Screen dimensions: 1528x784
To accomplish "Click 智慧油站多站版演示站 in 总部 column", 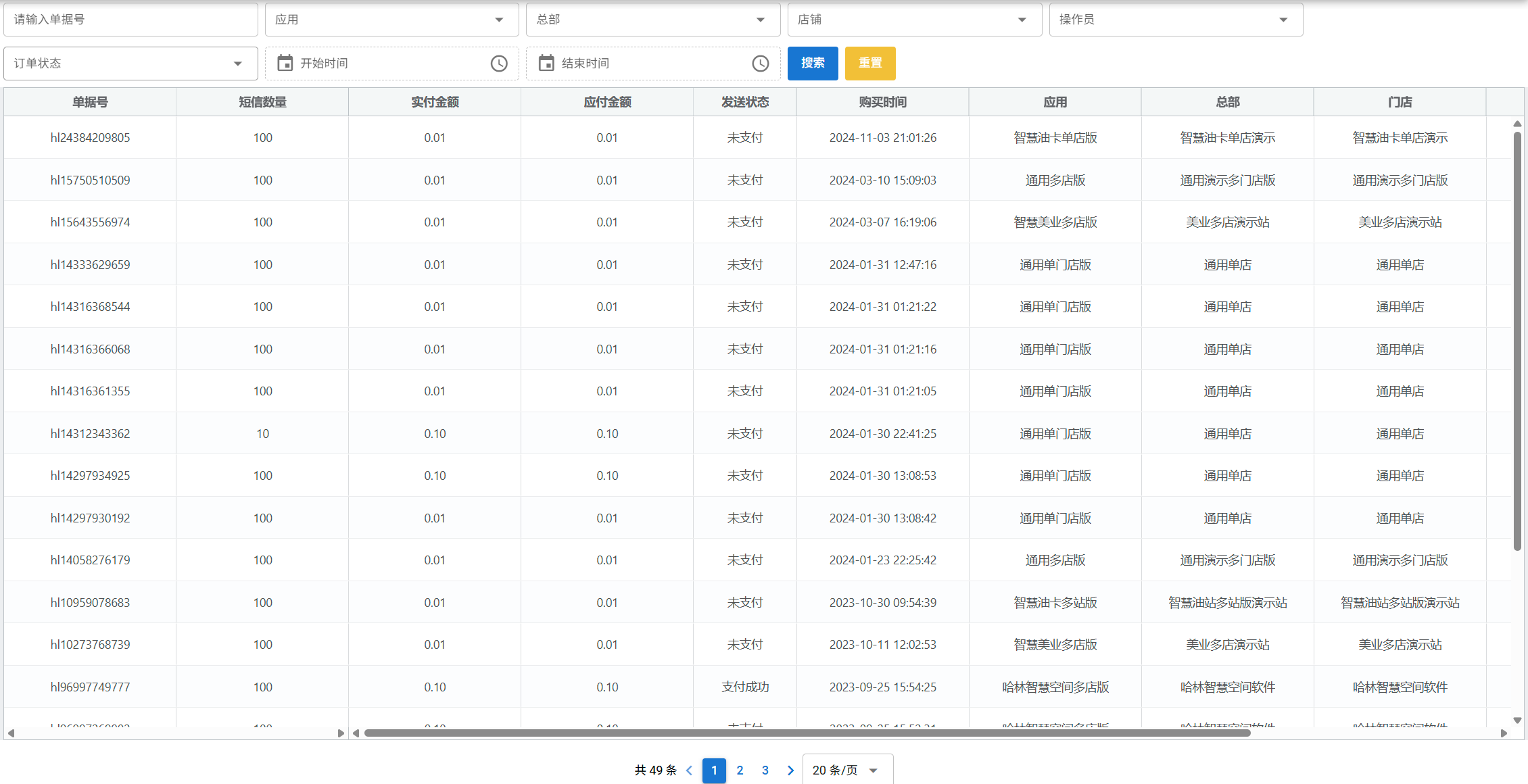I will click(x=1228, y=603).
